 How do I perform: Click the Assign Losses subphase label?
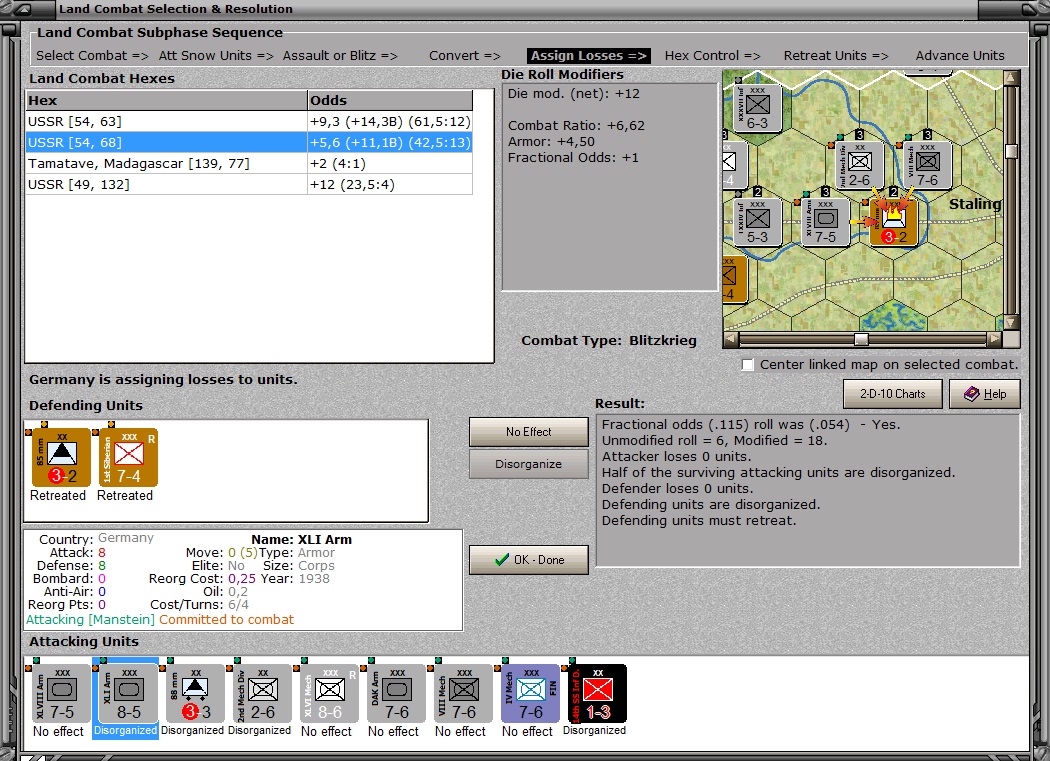(589, 56)
